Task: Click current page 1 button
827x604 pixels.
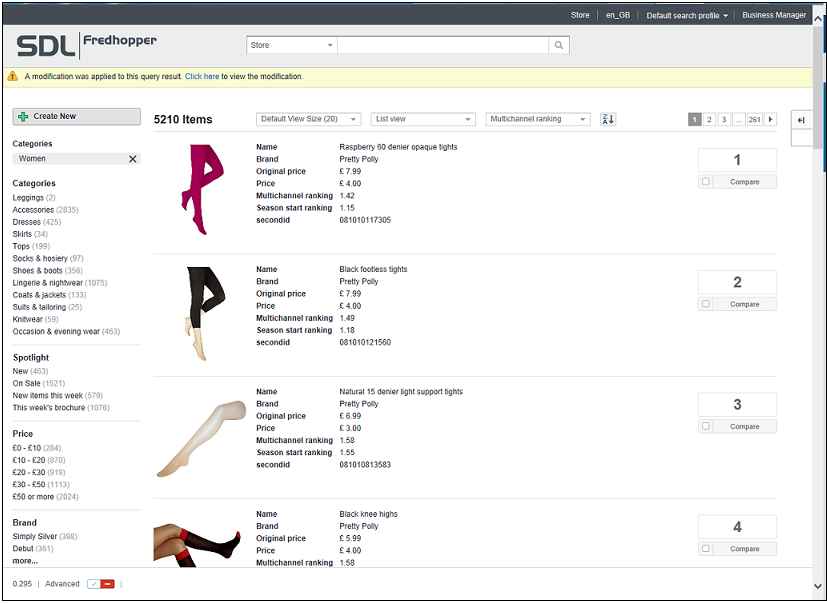Action: point(695,119)
